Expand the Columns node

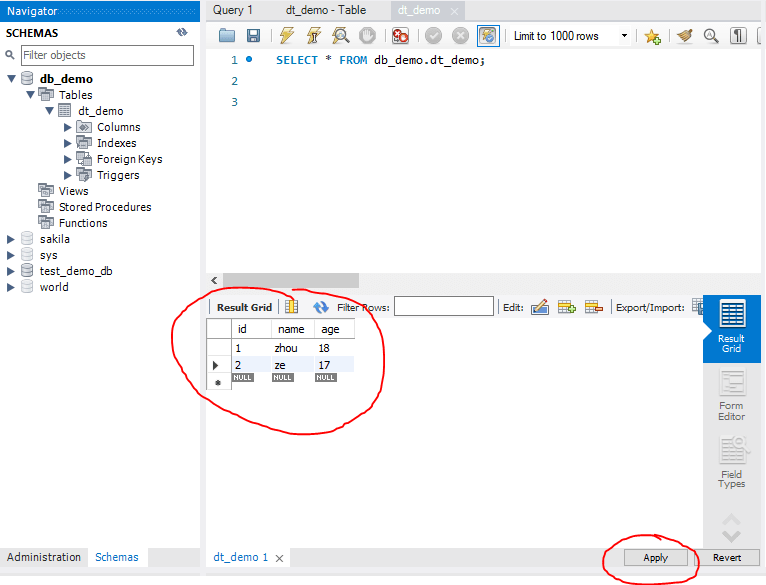[x=68, y=127]
